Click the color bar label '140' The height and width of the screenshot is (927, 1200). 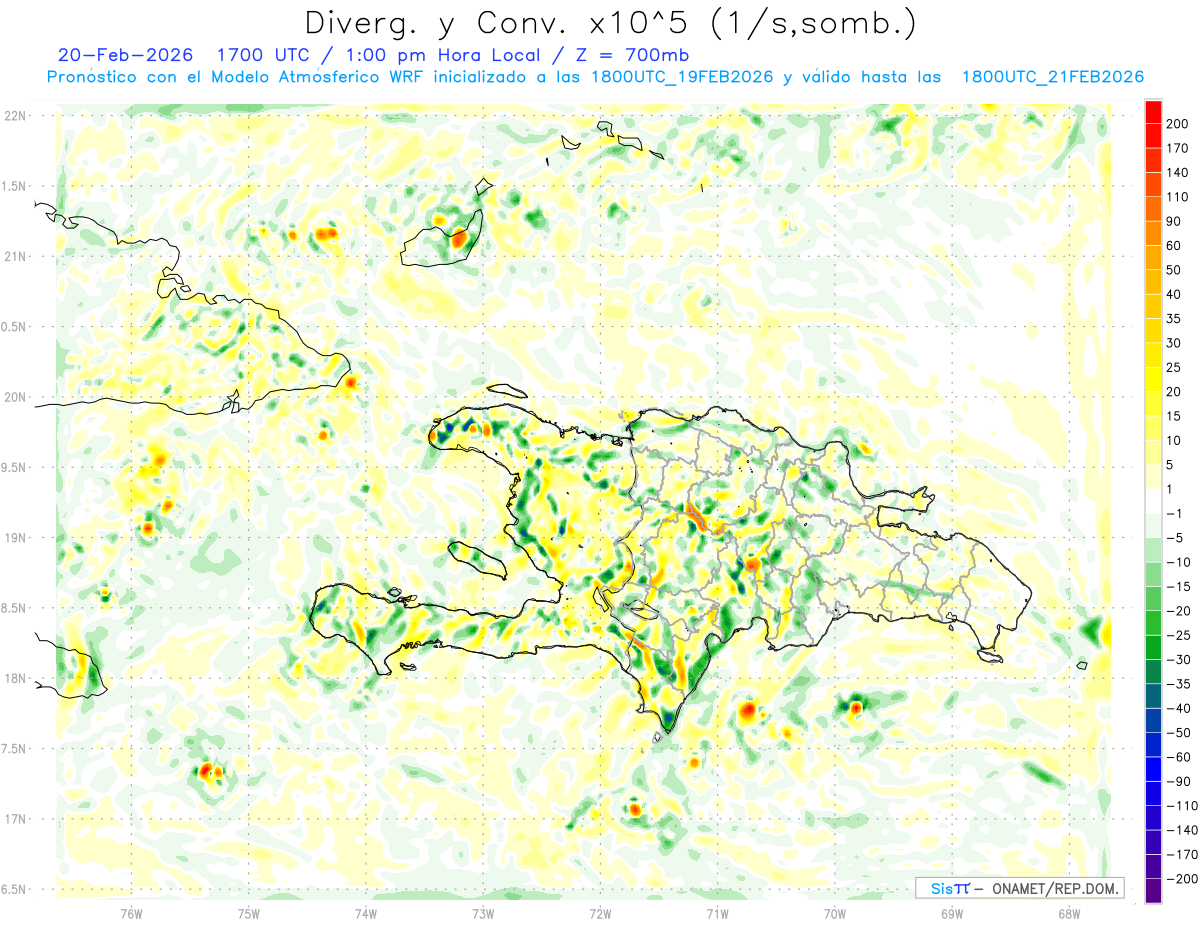pyautogui.click(x=1177, y=173)
